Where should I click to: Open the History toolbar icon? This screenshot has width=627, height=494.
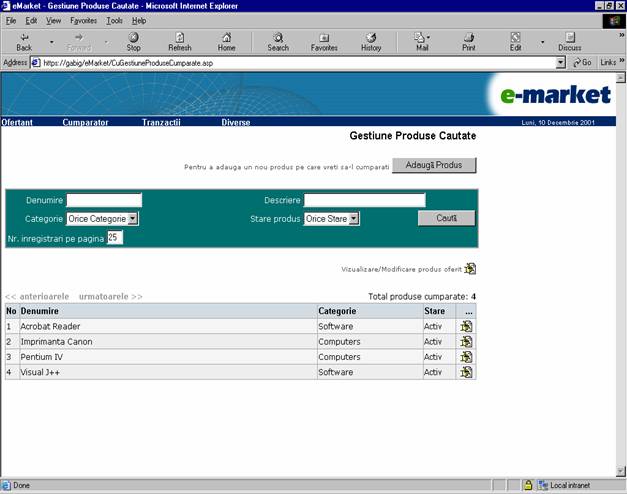click(x=371, y=37)
